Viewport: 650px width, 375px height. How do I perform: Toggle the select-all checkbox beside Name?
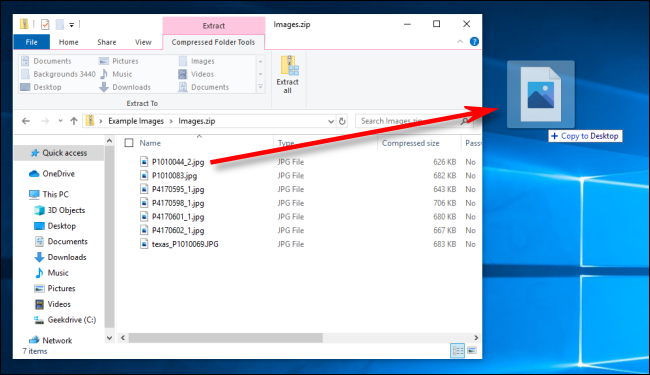click(129, 143)
